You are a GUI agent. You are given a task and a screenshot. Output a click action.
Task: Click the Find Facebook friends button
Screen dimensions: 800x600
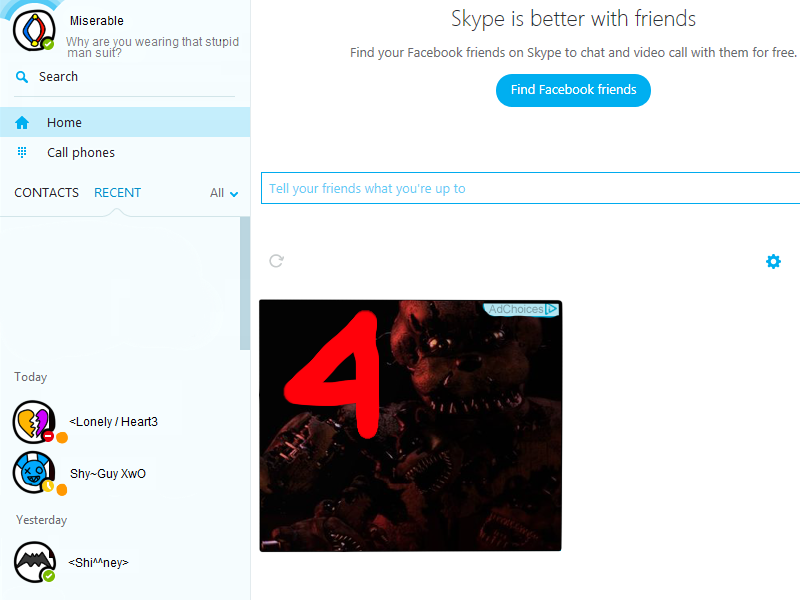tap(573, 90)
